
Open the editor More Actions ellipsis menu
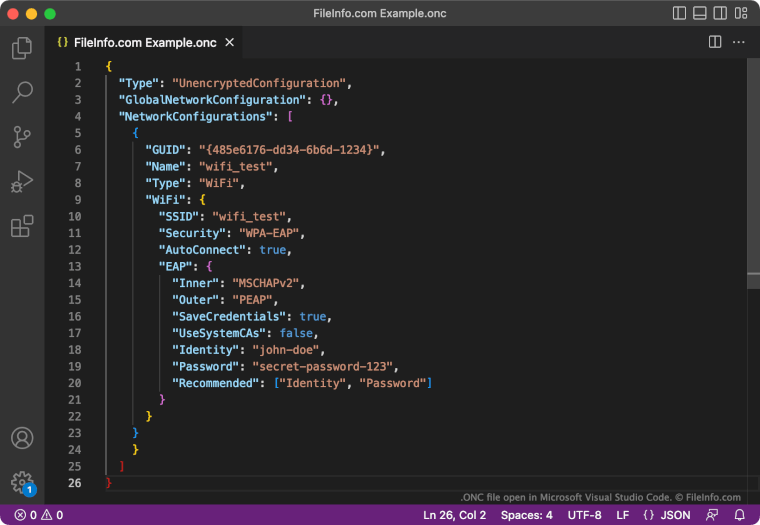739,42
